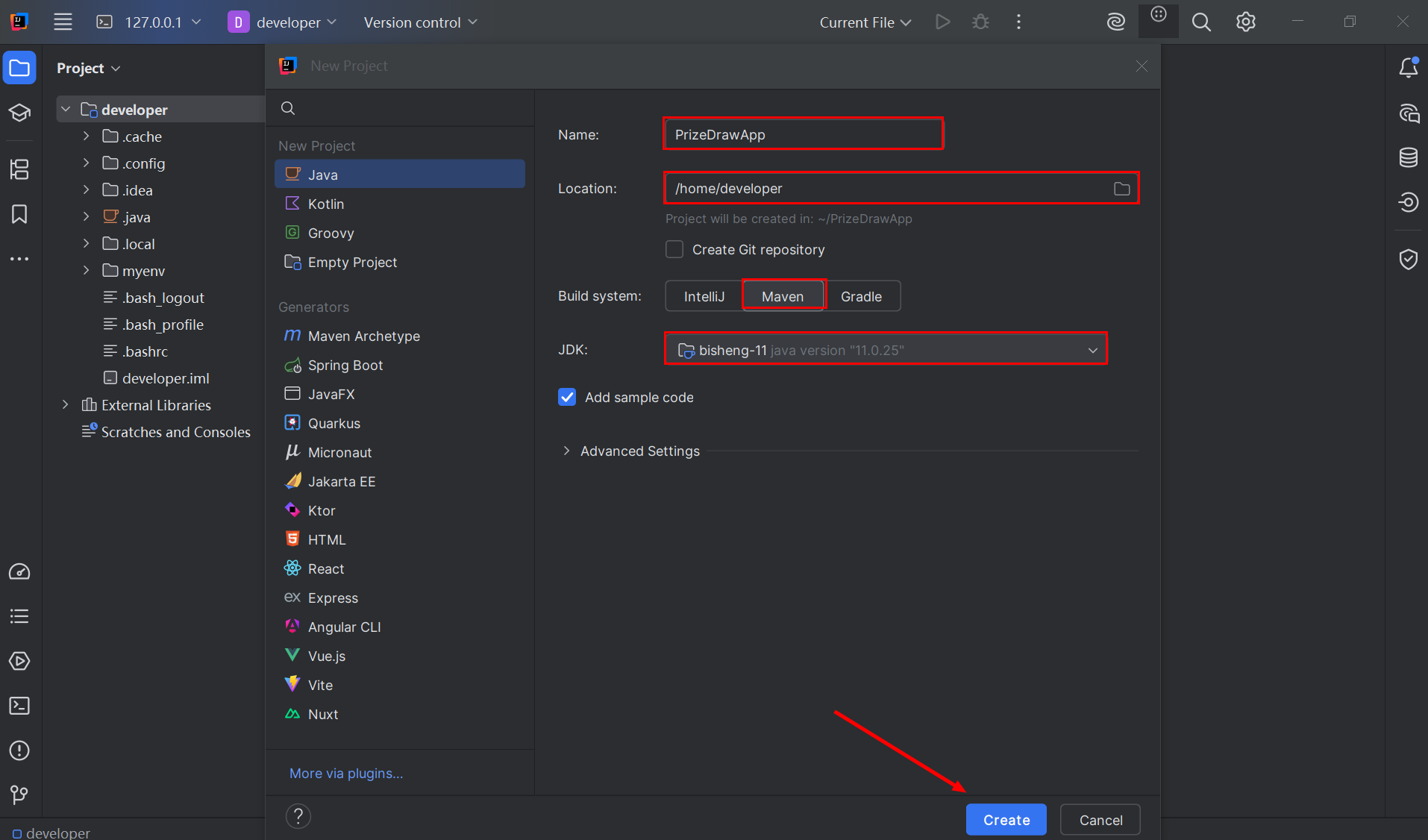Open the AI Assistant swirl icon
The image size is (1428, 840).
click(1115, 22)
